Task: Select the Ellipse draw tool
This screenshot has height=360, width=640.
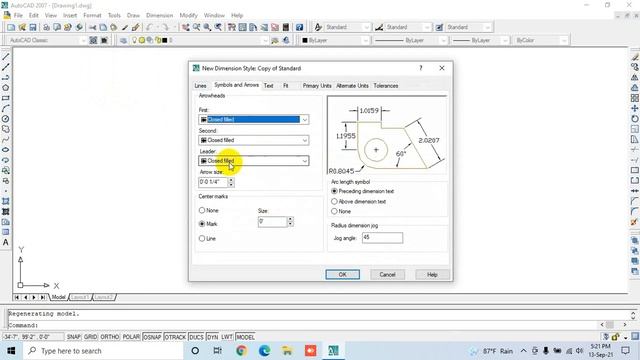Action: pos(6,150)
